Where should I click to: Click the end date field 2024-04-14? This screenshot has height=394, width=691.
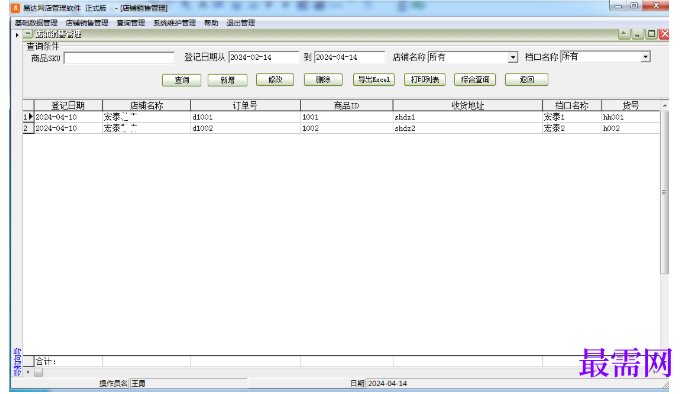coord(349,57)
